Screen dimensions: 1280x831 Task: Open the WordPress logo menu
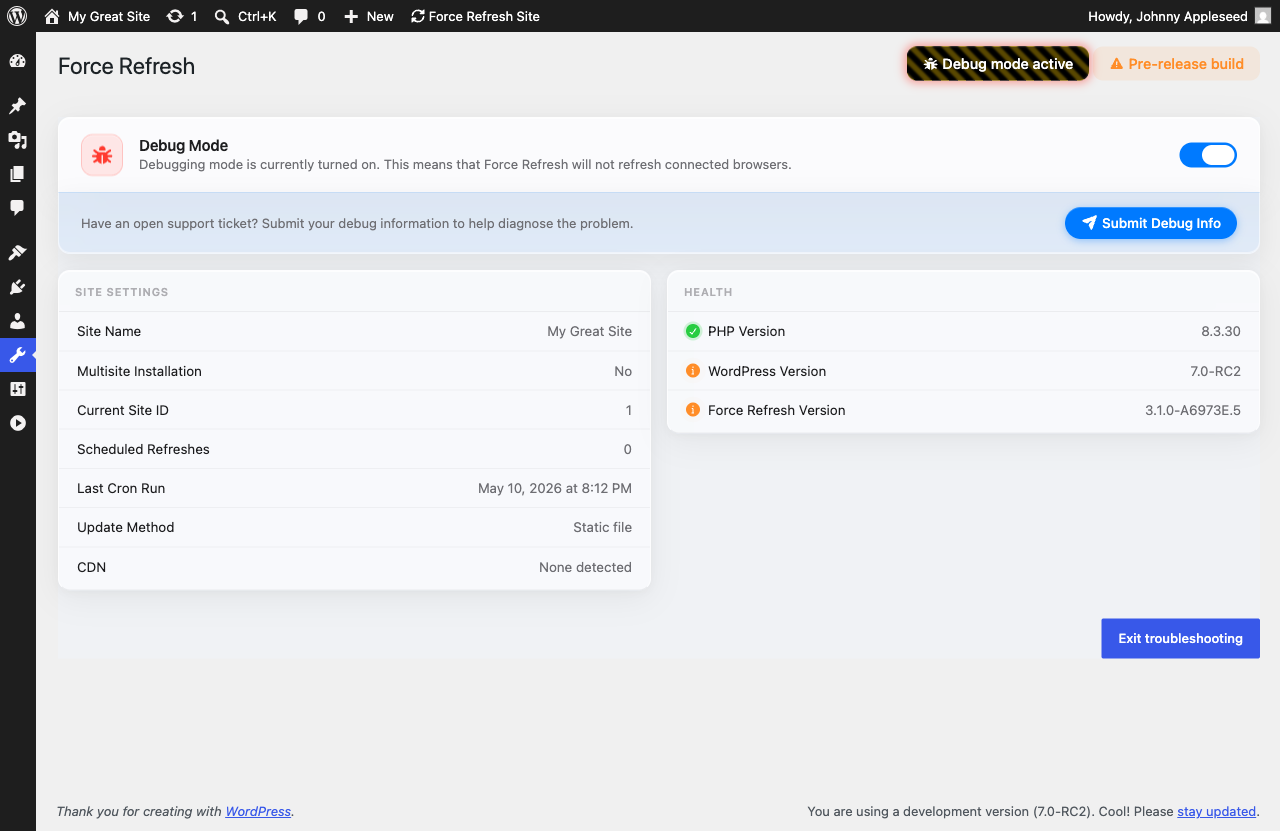point(17,16)
